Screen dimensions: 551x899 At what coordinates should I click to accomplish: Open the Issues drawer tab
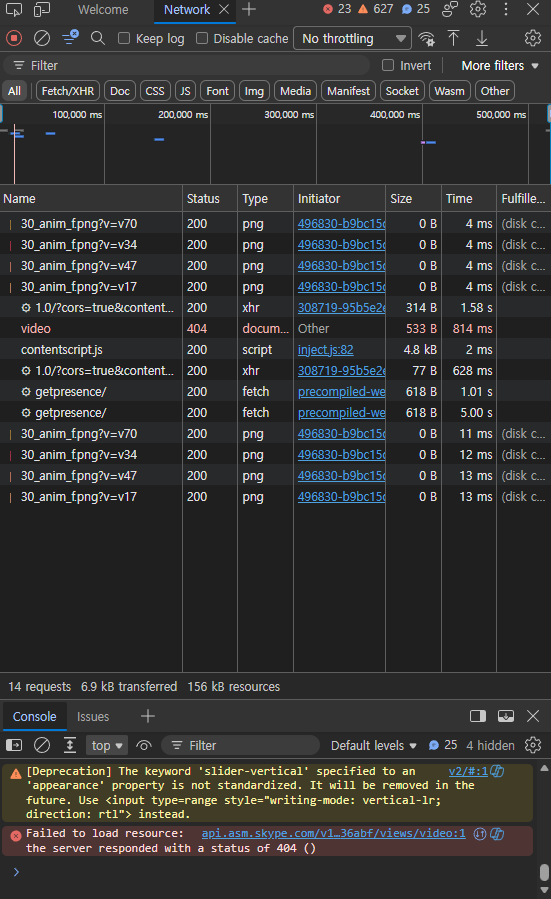93,717
